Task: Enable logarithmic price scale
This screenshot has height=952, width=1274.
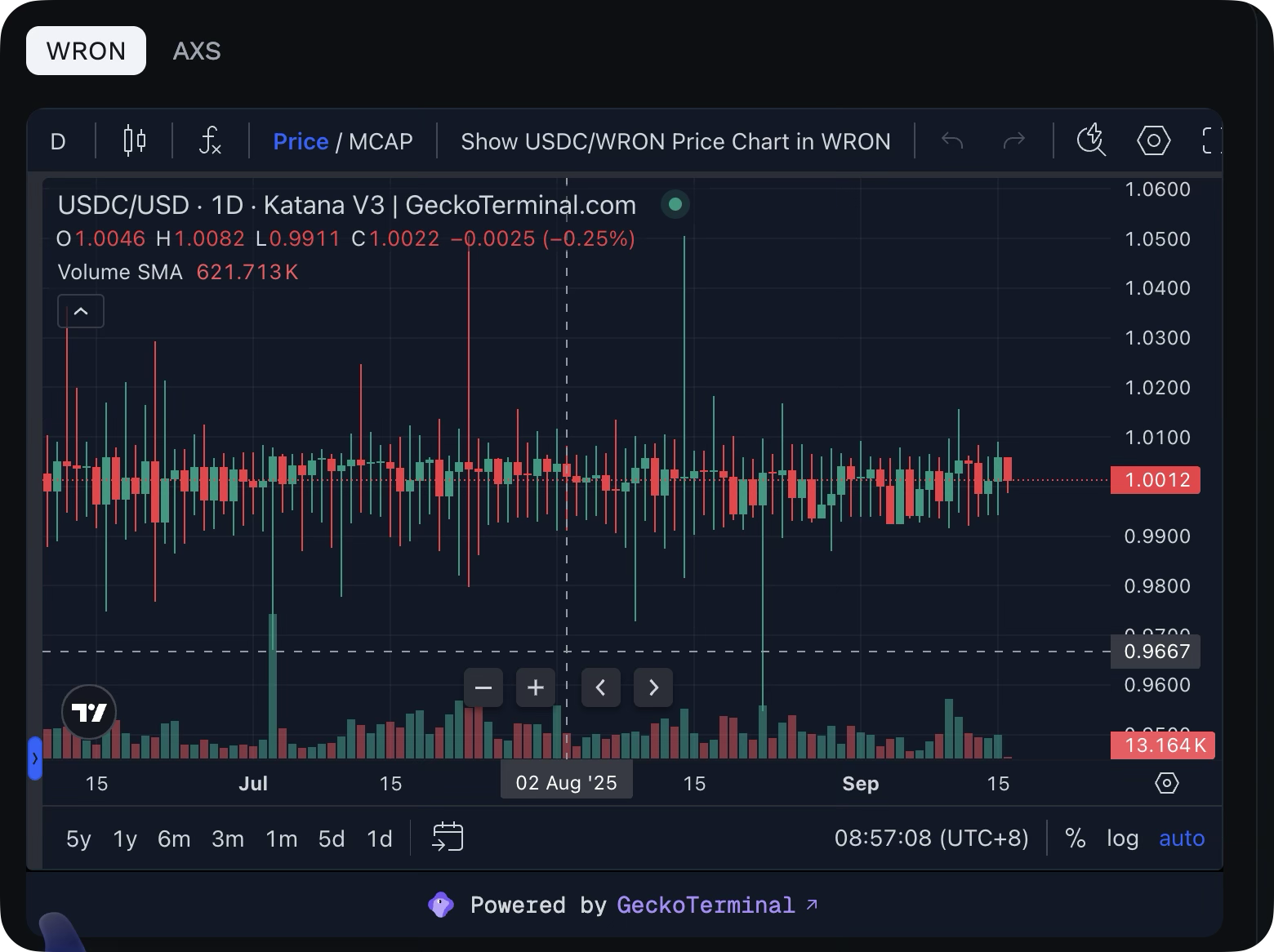Action: [1122, 838]
